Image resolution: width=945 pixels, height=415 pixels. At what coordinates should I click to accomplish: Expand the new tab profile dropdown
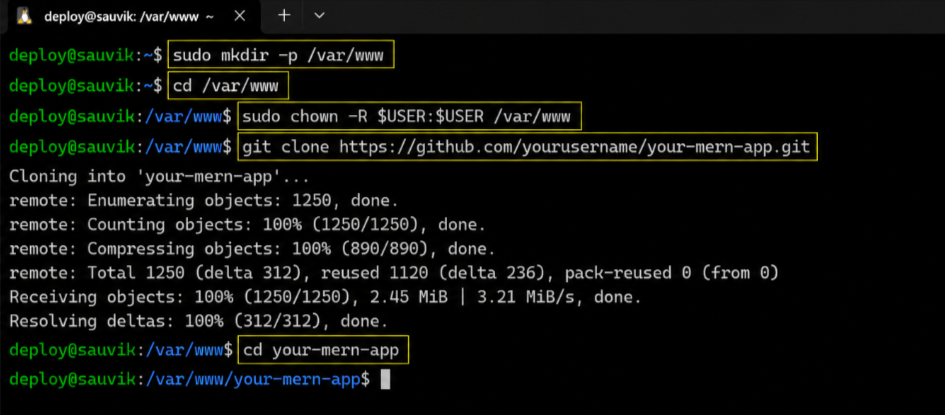tap(319, 16)
